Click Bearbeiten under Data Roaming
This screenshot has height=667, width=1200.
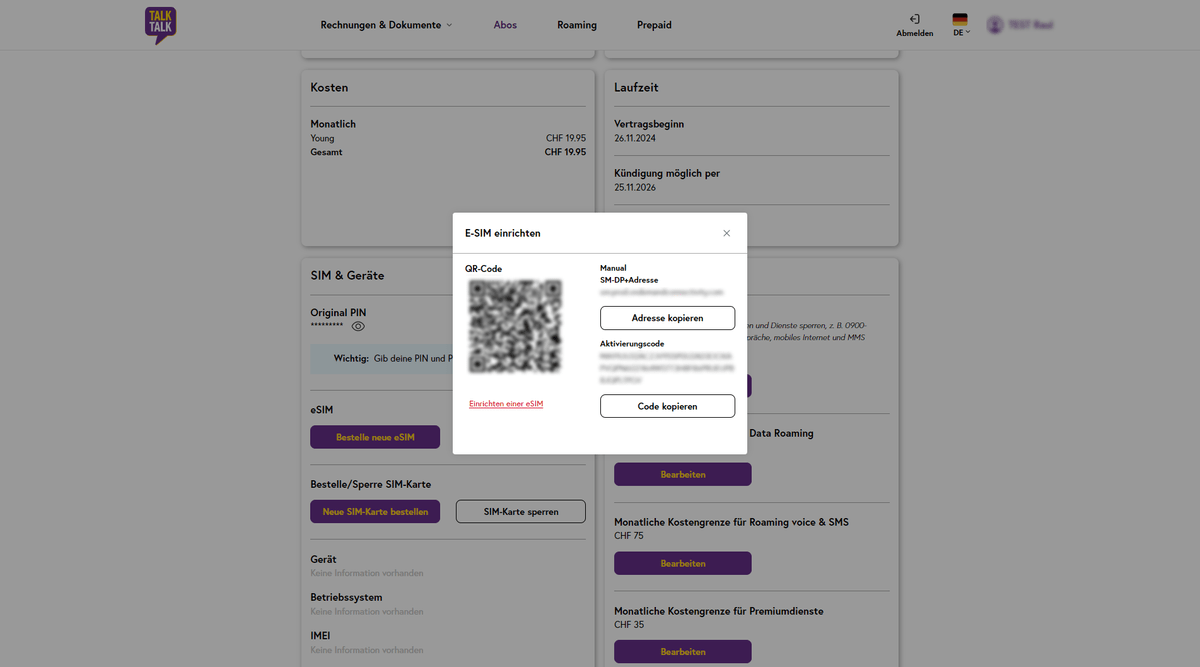pyautogui.click(x=683, y=474)
